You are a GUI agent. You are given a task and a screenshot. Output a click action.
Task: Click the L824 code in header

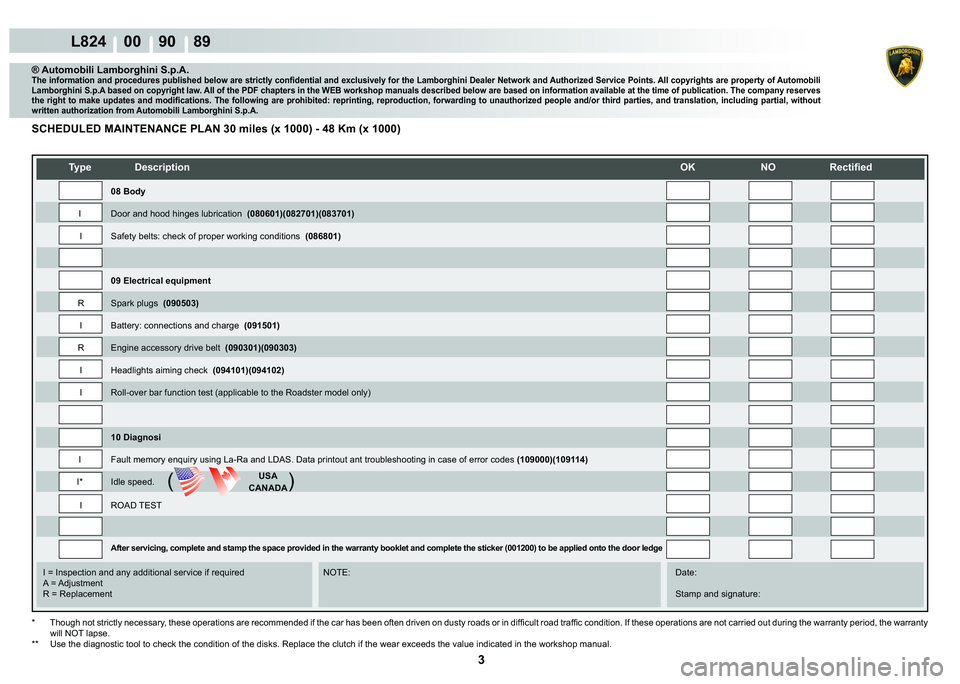click(89, 42)
